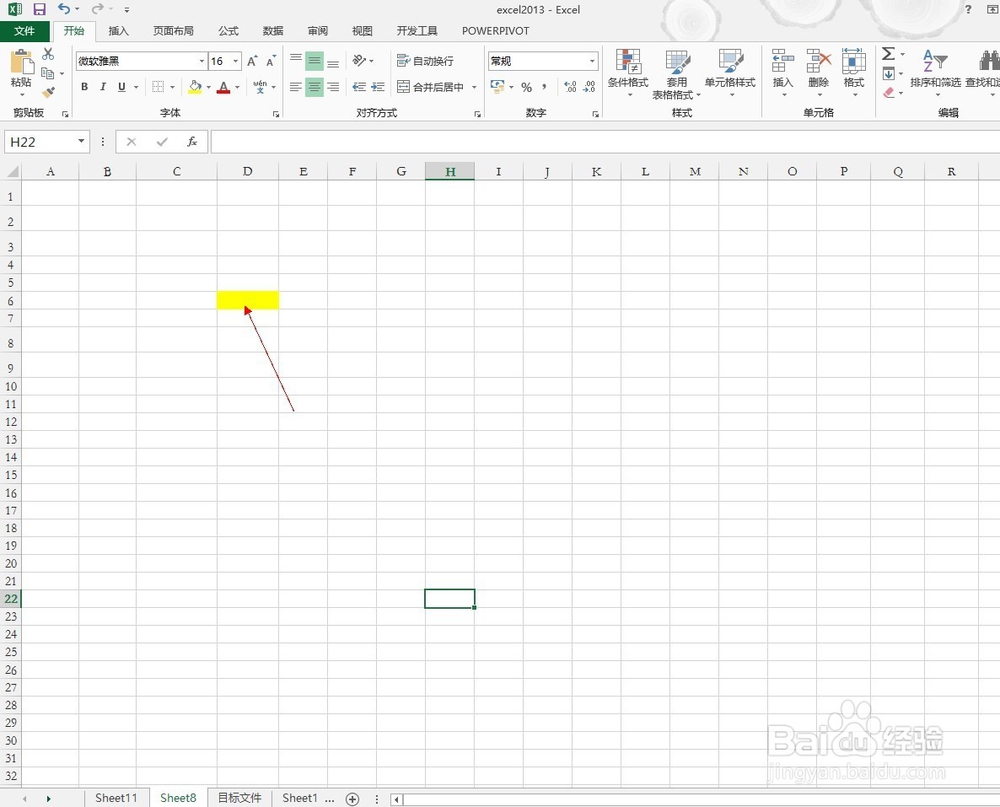Switch to Page Layout (页面布局) tab
1000x807 pixels.
(x=173, y=31)
